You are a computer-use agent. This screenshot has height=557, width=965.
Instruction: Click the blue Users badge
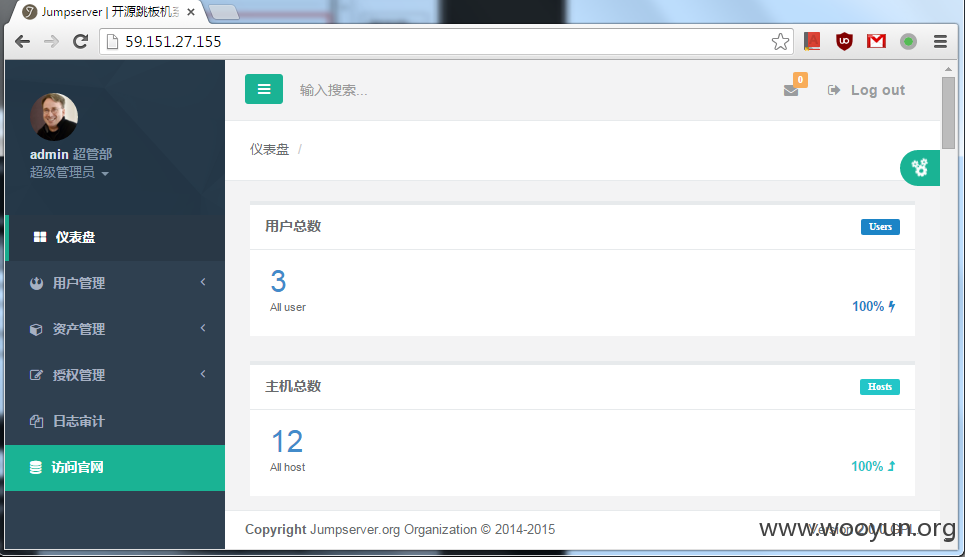click(x=880, y=226)
